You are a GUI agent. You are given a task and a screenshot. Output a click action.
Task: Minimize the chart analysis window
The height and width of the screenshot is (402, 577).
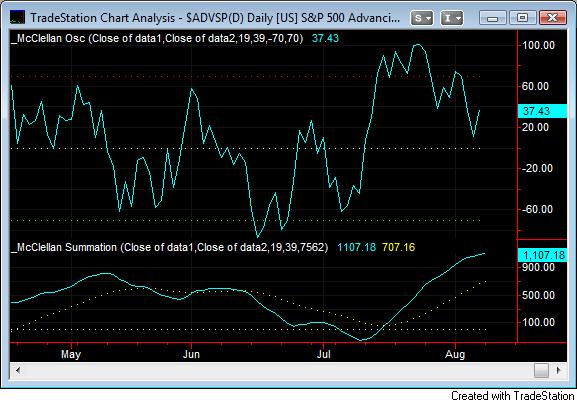pyautogui.click(x=493, y=18)
